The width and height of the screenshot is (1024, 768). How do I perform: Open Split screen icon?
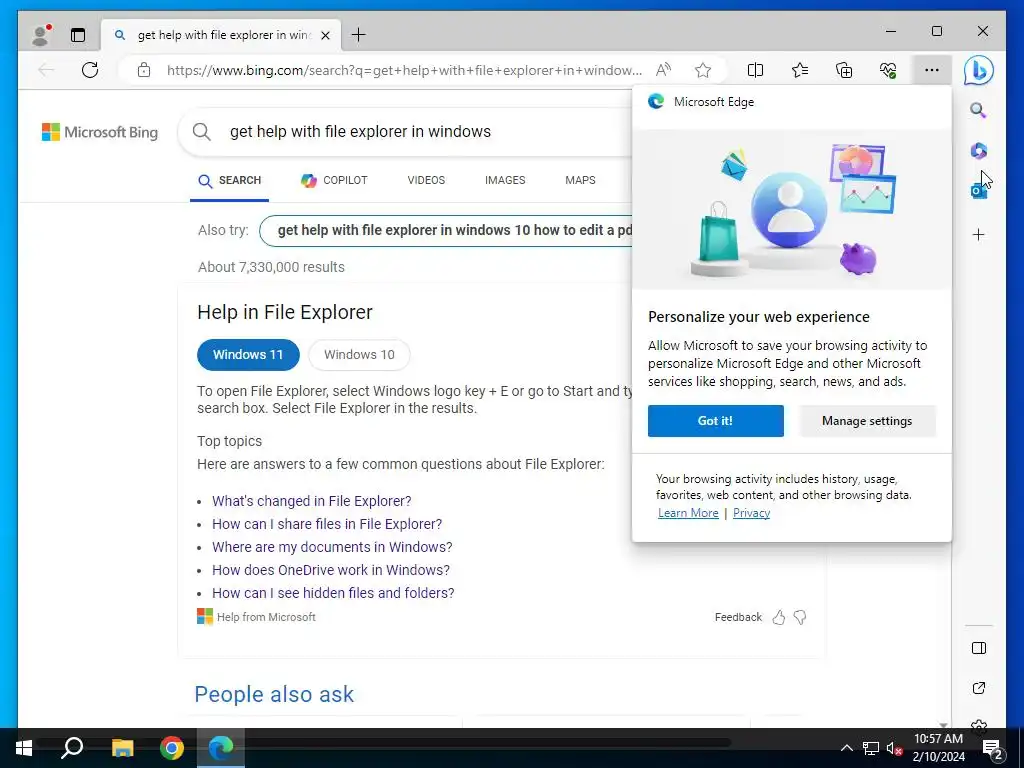coord(755,70)
